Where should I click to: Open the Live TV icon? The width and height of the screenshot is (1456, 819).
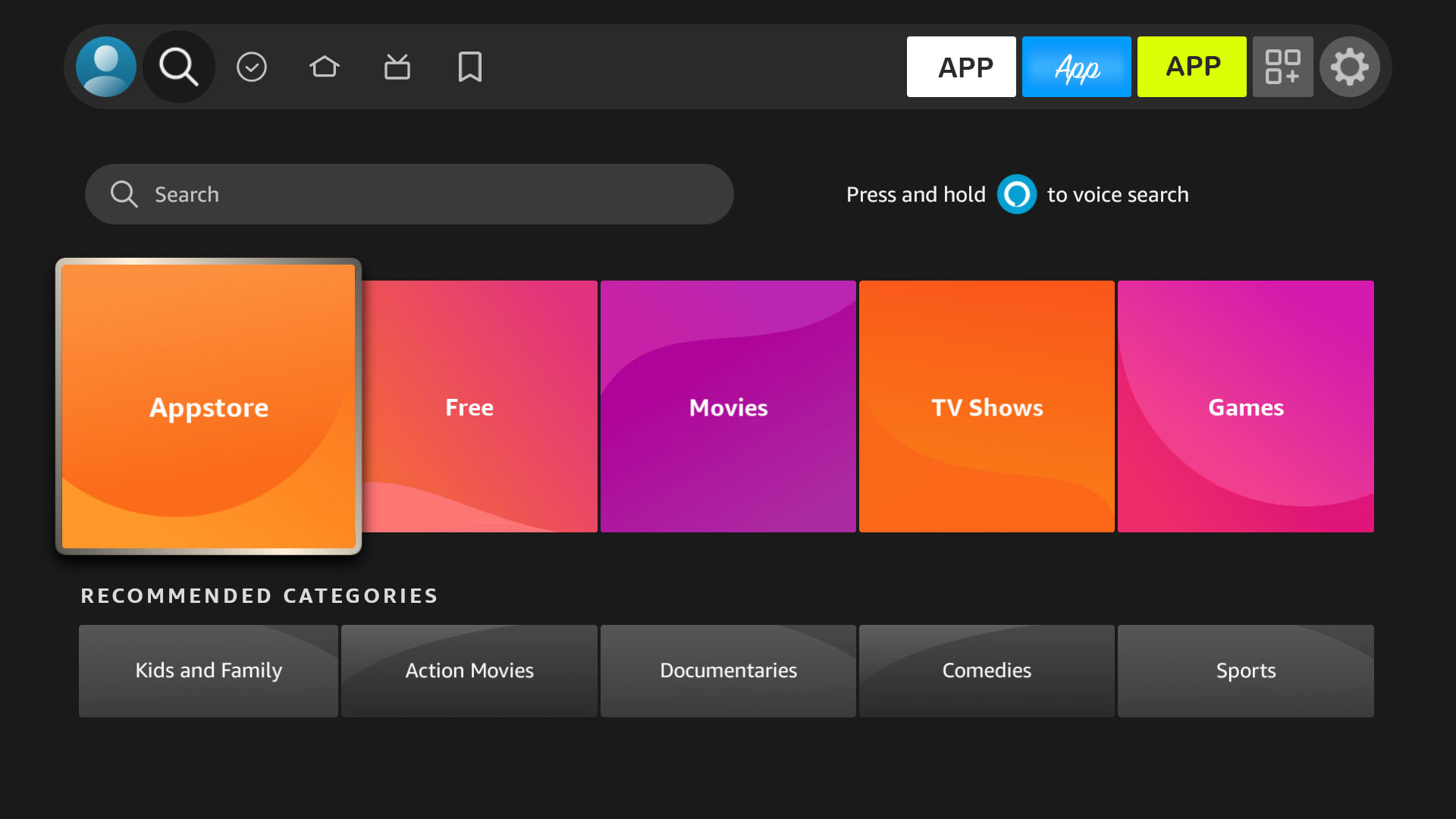pyautogui.click(x=397, y=67)
